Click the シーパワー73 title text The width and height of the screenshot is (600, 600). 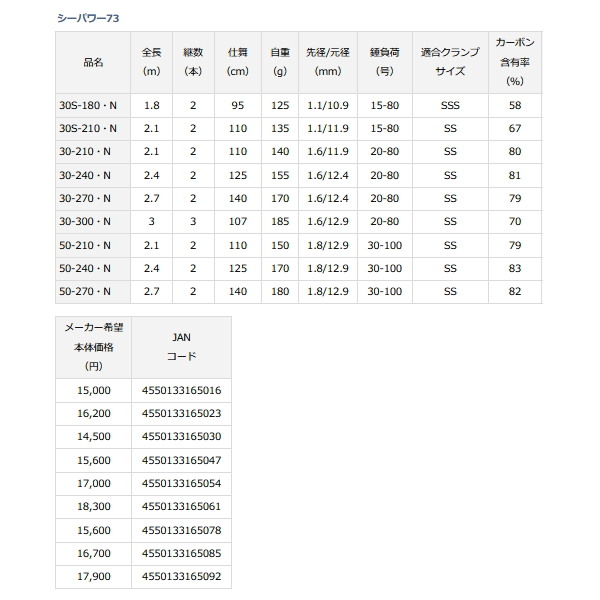pos(88,18)
